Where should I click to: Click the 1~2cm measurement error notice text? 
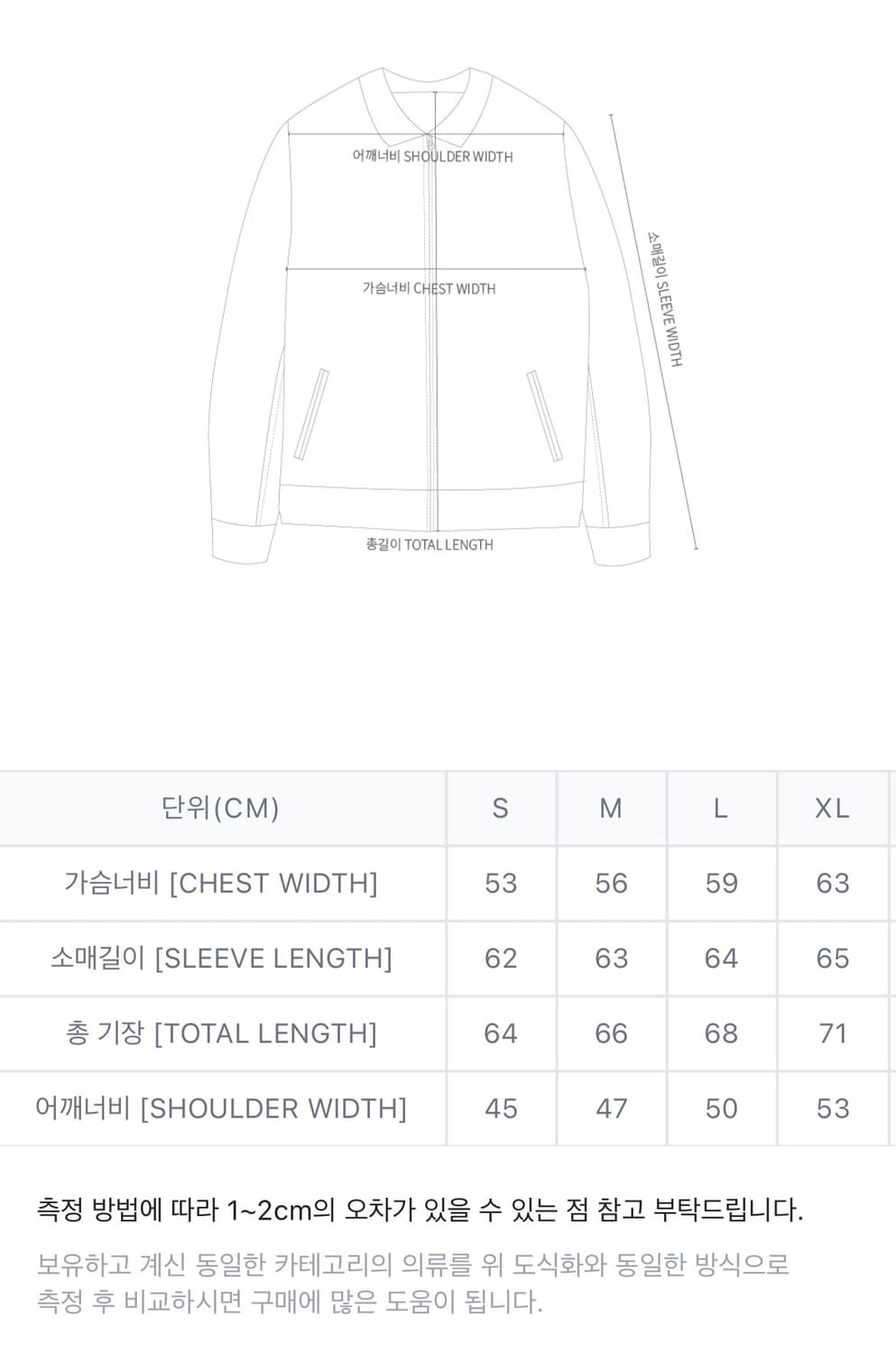pos(420,1209)
